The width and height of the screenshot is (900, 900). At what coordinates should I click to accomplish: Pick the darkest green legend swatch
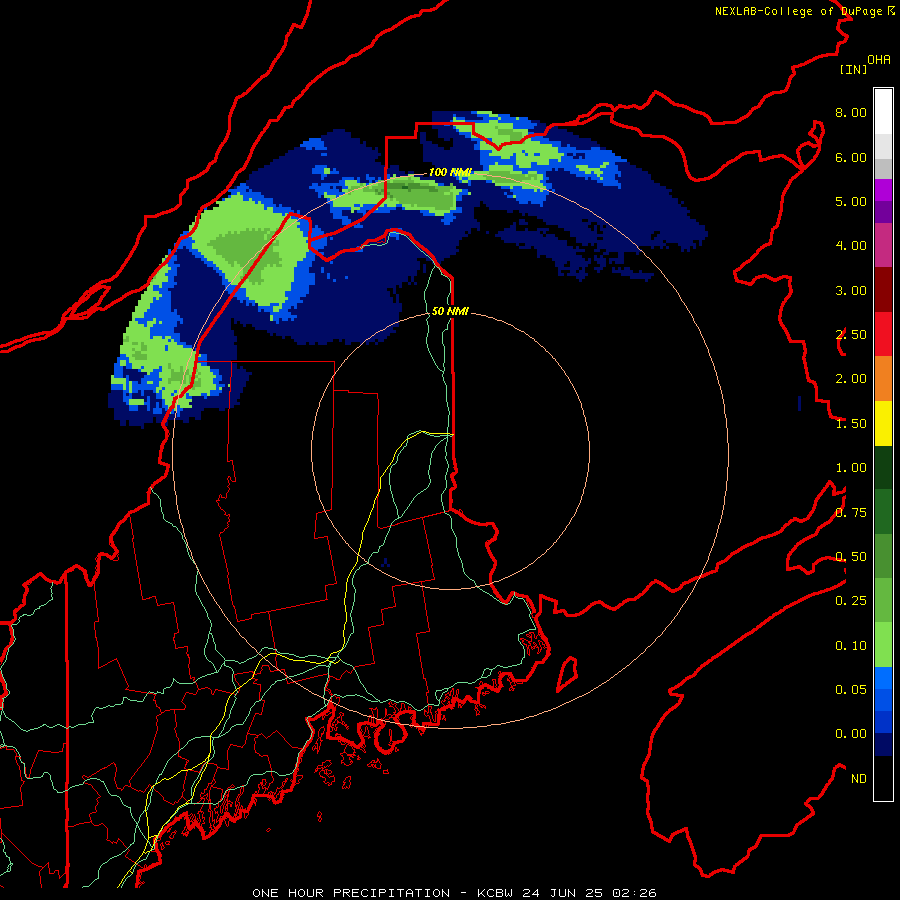tap(883, 468)
